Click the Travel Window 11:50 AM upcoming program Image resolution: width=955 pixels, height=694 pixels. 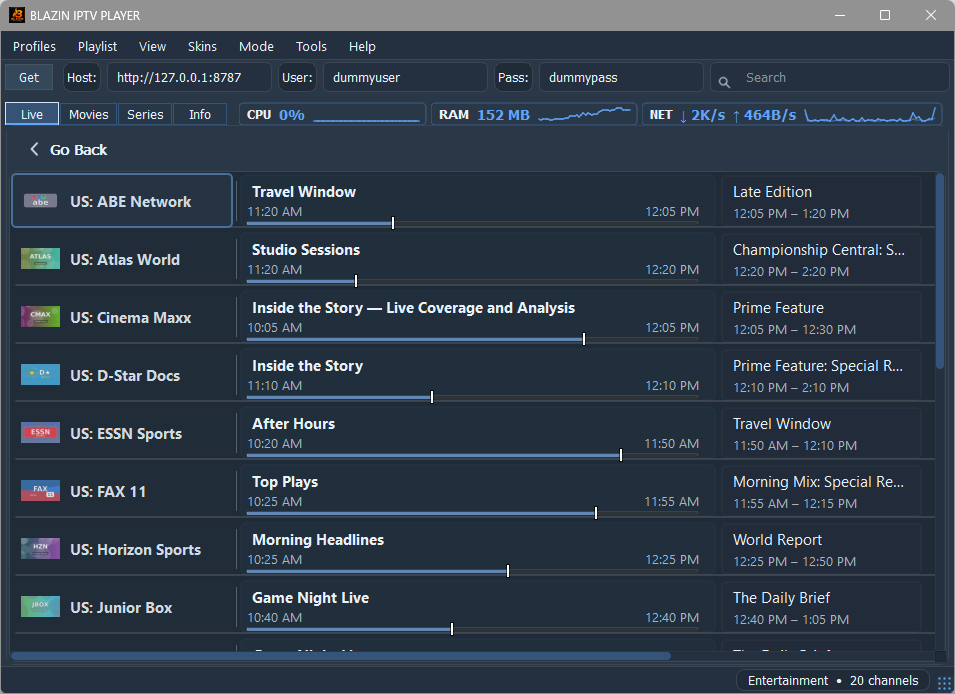(x=821, y=433)
